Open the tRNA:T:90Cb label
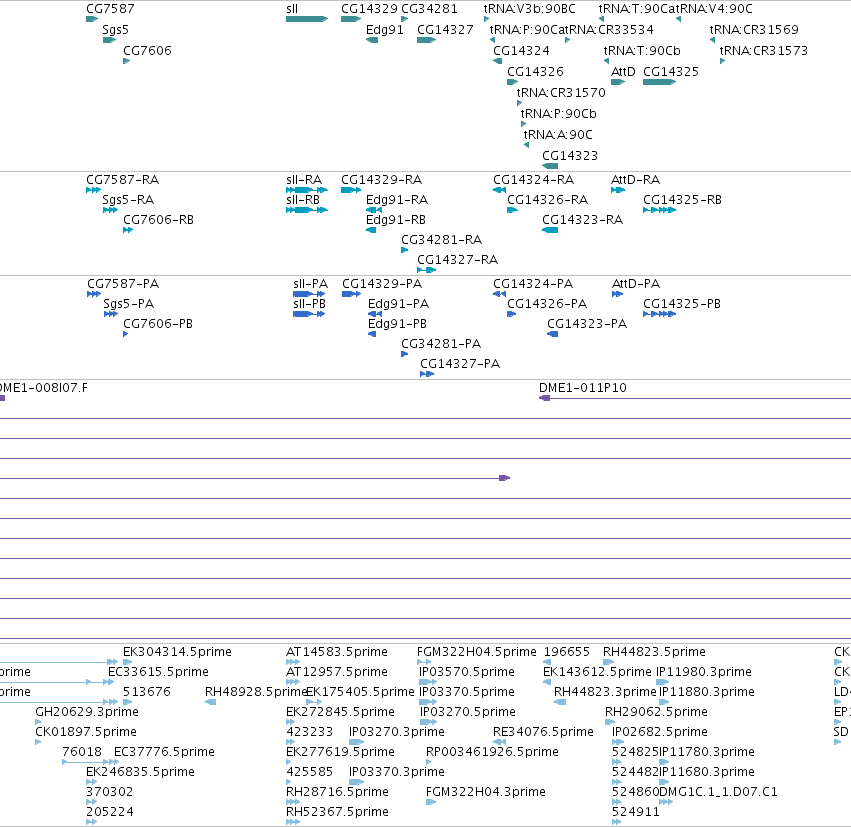 (x=642, y=50)
